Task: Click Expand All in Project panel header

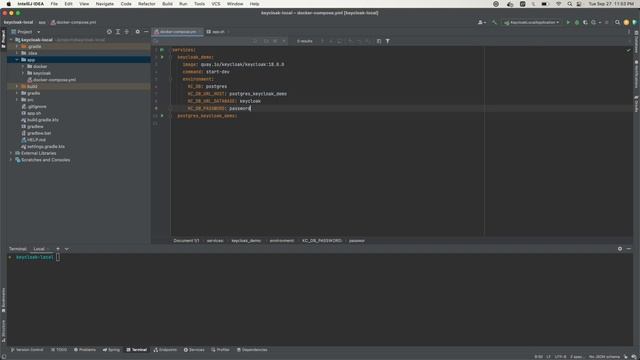Action: pyautogui.click(x=118, y=31)
